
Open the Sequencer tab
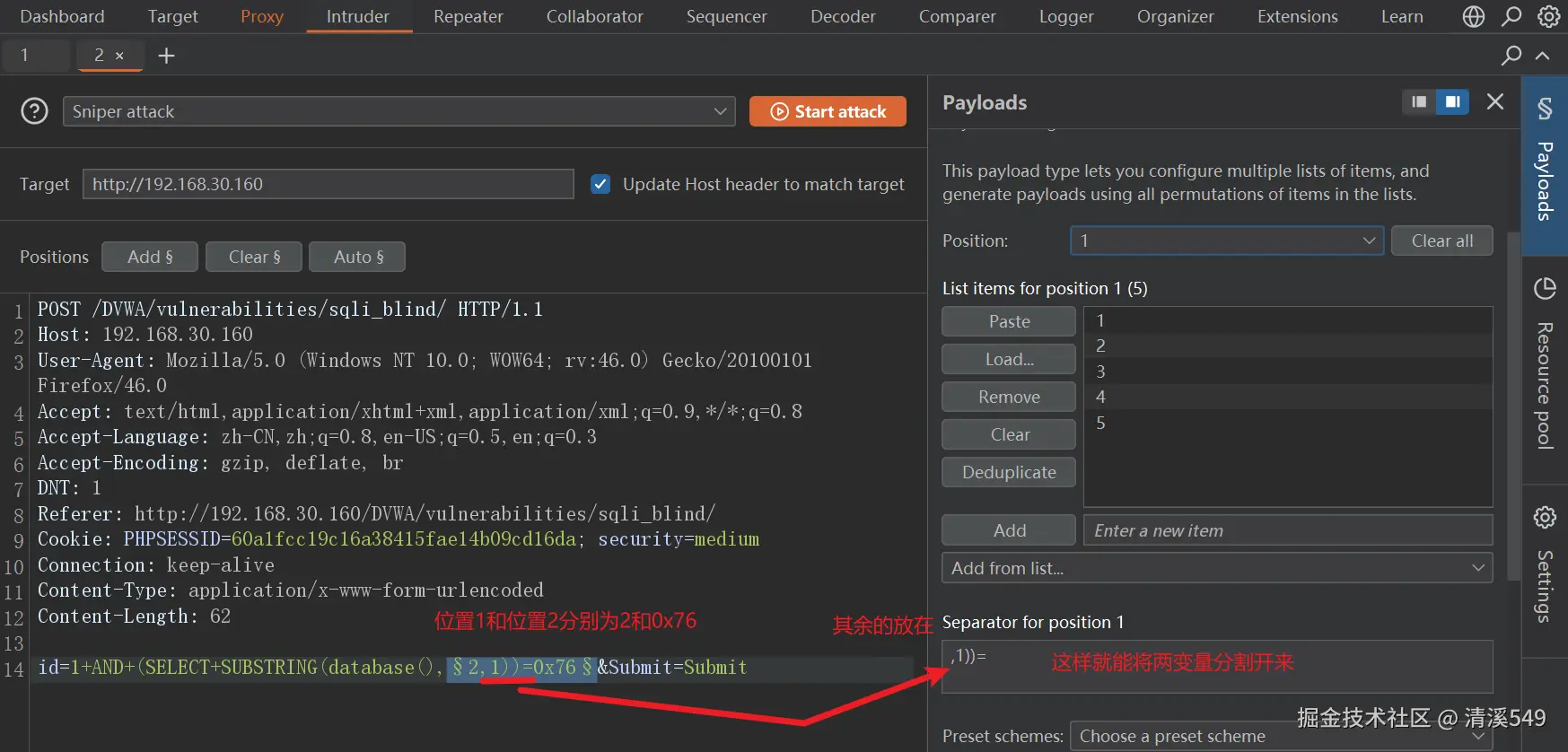(x=727, y=16)
